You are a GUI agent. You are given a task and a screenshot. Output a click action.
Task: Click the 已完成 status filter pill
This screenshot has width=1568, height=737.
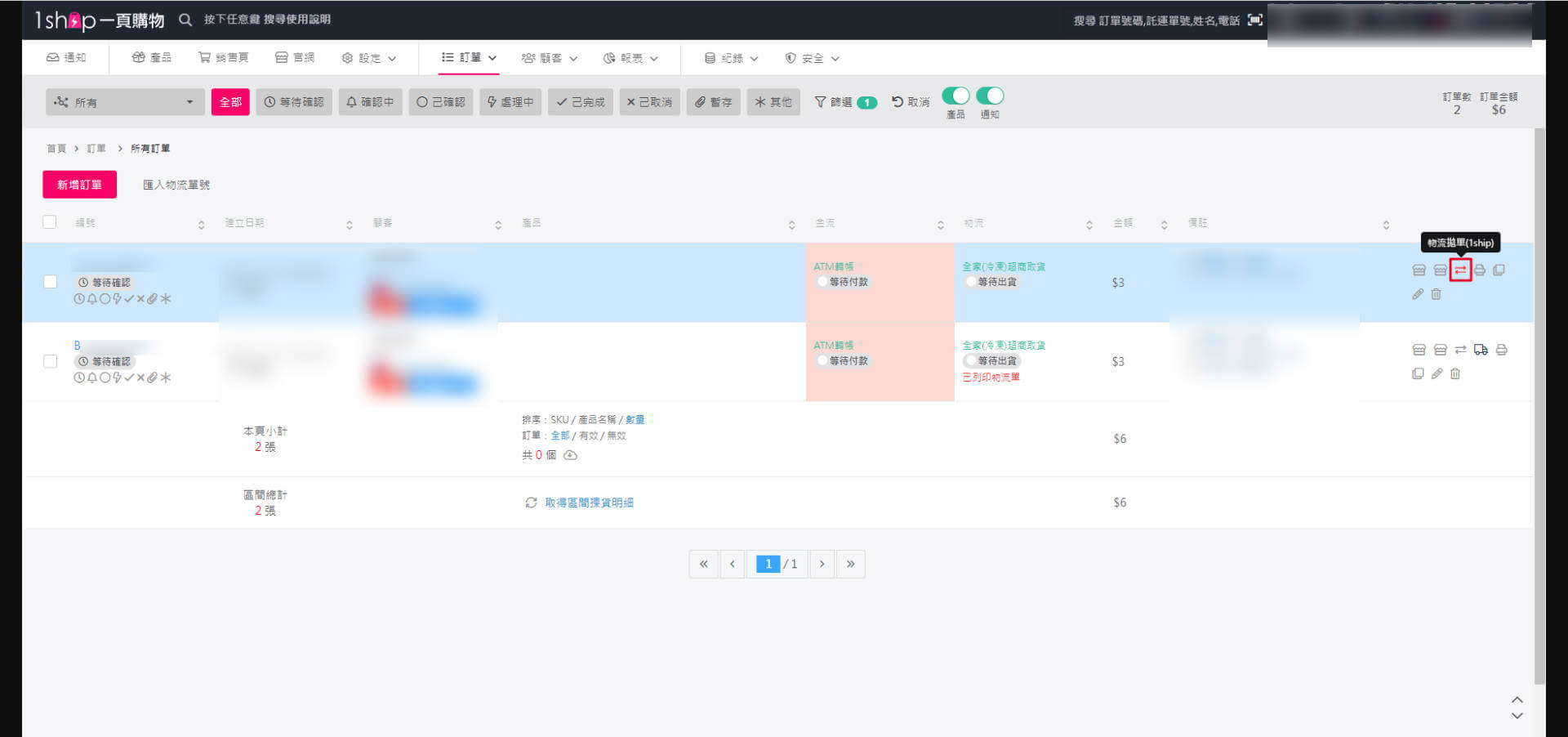[580, 101]
